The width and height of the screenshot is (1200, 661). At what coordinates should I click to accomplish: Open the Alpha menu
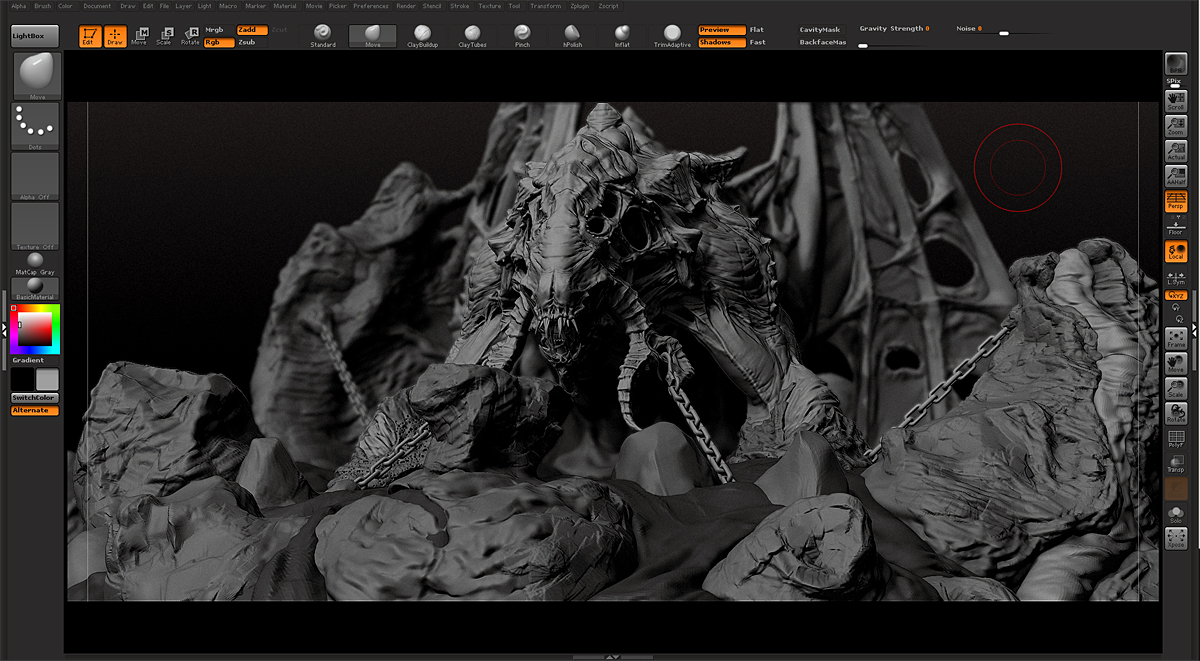coord(19,6)
